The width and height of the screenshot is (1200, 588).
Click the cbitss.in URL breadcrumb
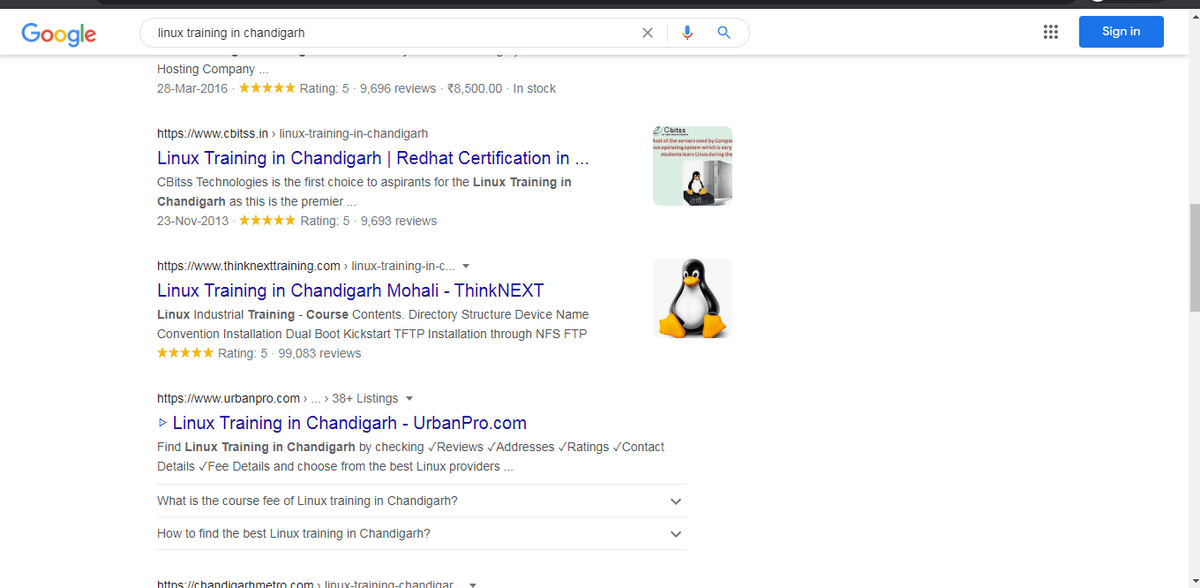pyautogui.click(x=293, y=133)
